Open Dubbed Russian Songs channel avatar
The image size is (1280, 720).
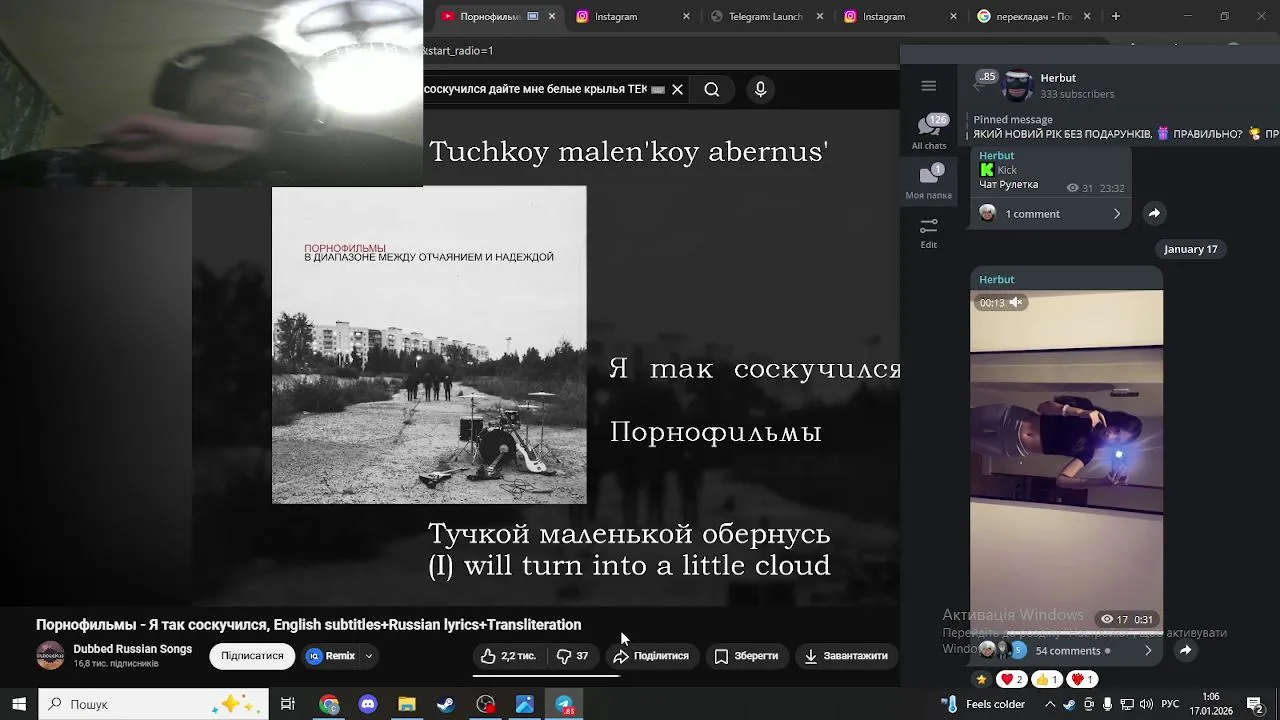tap(50, 656)
